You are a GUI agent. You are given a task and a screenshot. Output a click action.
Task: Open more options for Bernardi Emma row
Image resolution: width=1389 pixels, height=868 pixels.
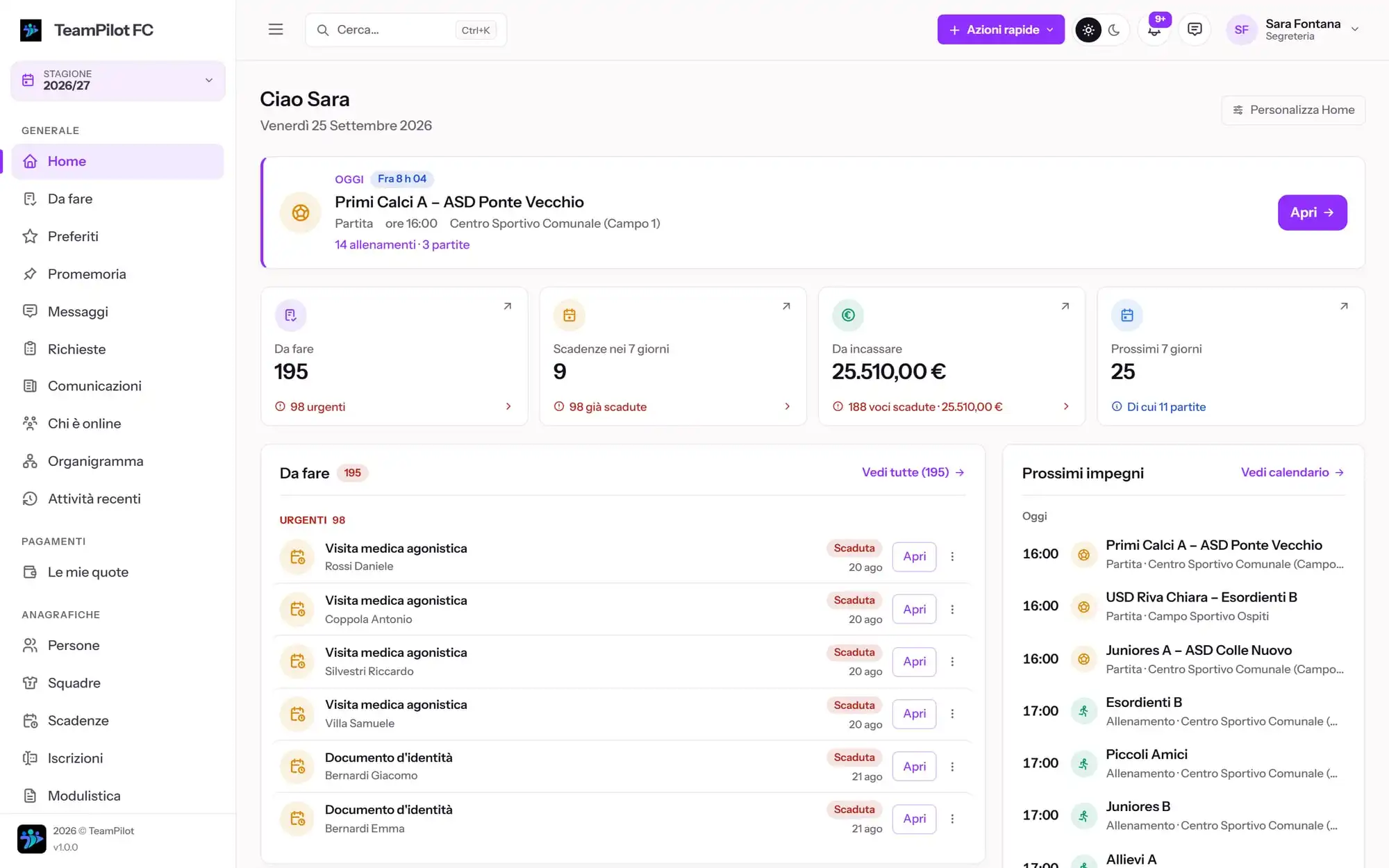coord(952,819)
